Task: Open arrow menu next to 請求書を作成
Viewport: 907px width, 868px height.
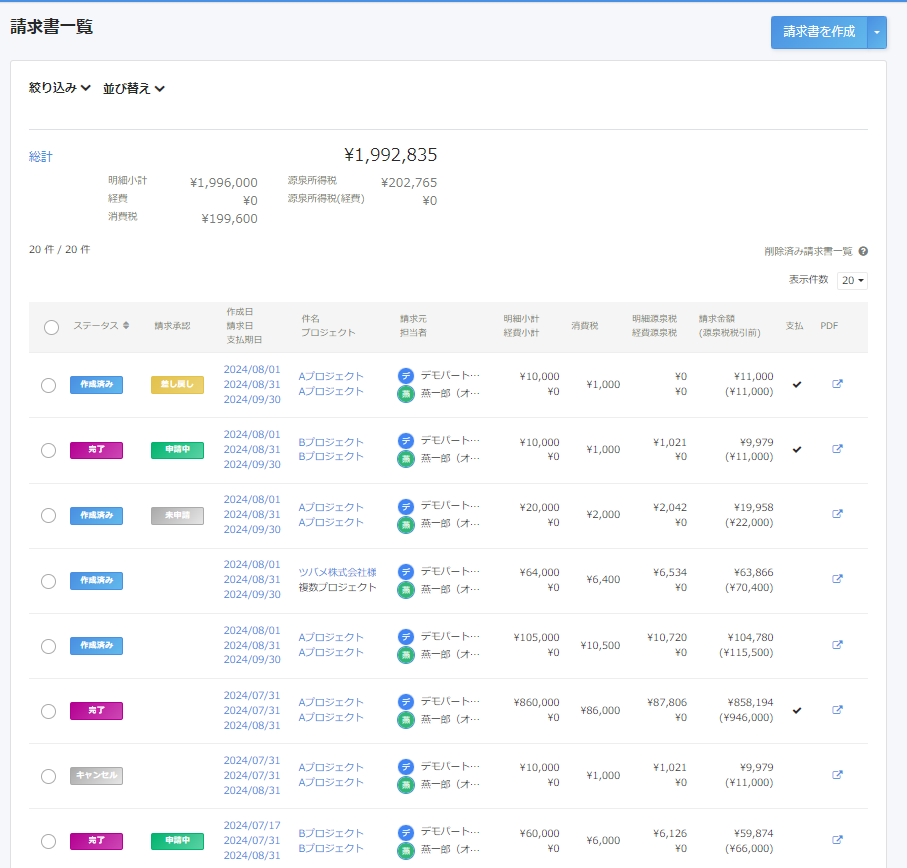Action: click(876, 32)
